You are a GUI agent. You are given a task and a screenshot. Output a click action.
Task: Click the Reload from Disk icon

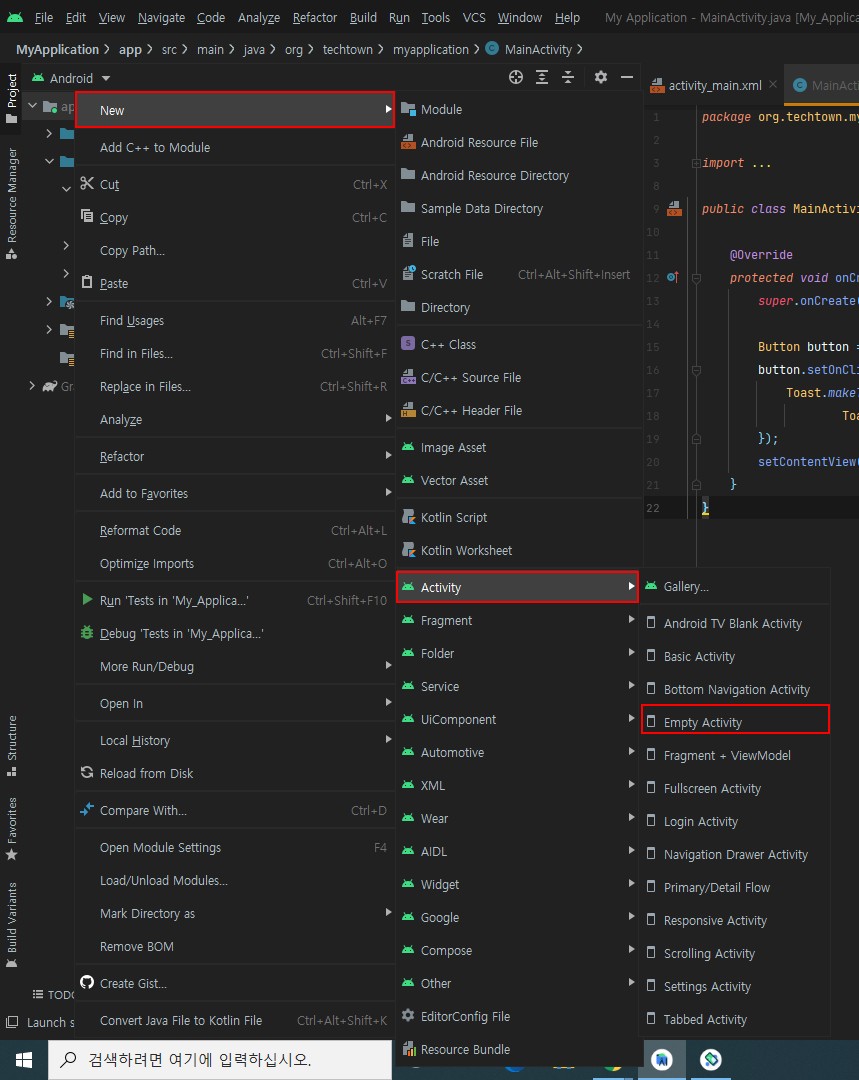tap(87, 773)
